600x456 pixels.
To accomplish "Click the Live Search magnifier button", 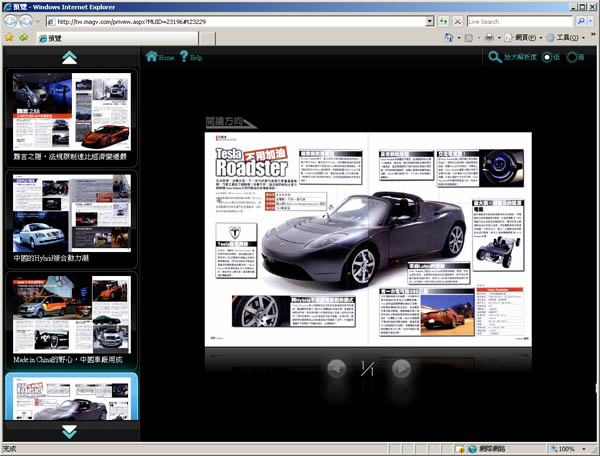I will [581, 21].
